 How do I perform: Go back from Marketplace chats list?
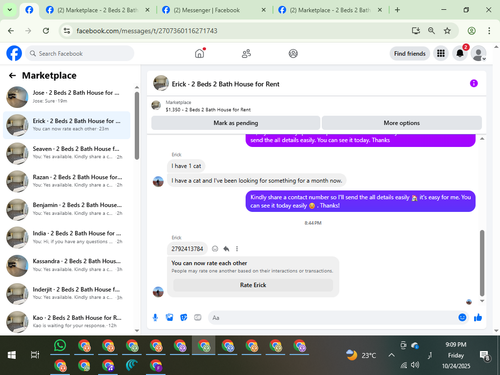[12, 76]
